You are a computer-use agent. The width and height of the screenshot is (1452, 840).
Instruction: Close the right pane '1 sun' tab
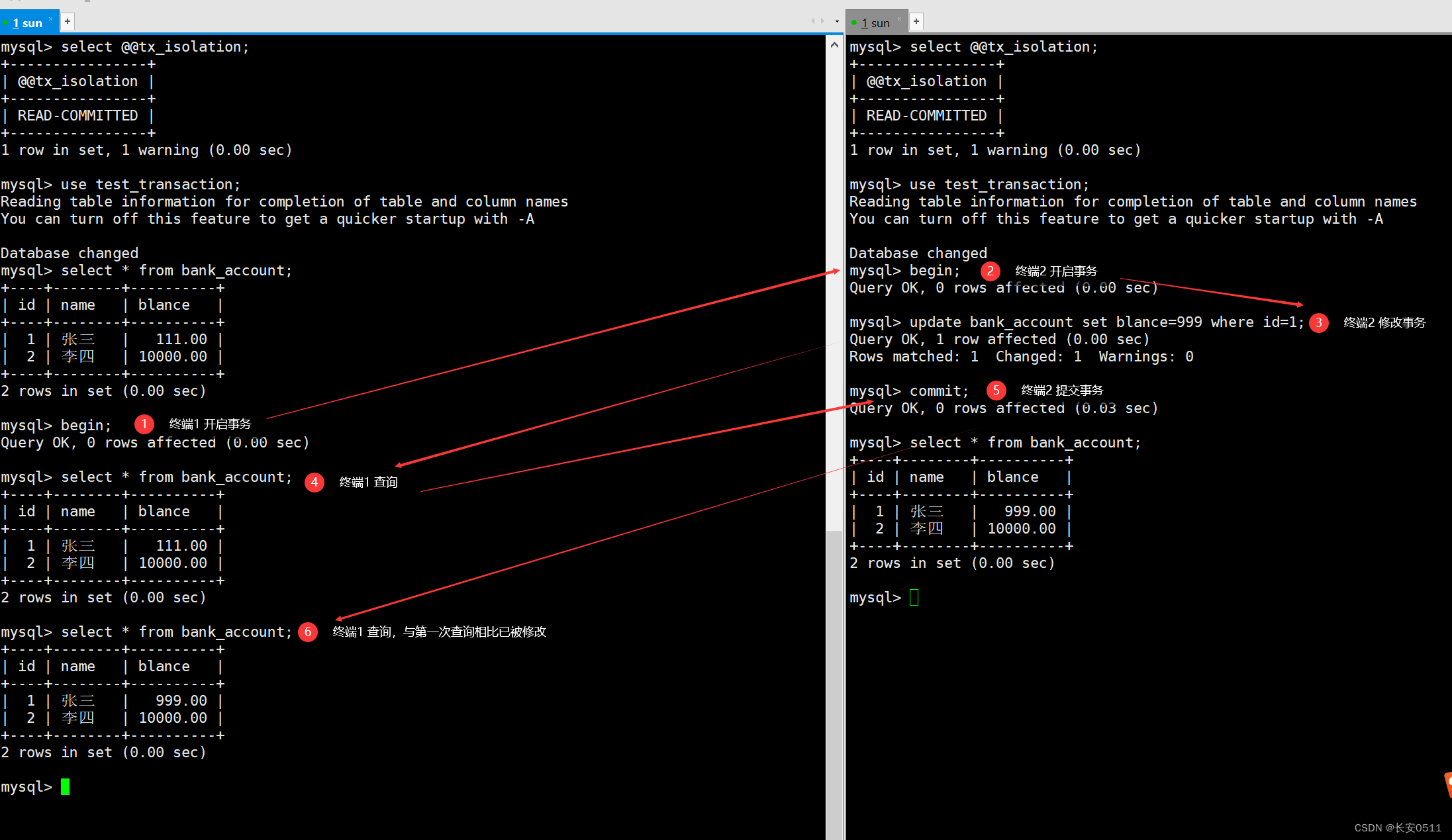(x=899, y=19)
